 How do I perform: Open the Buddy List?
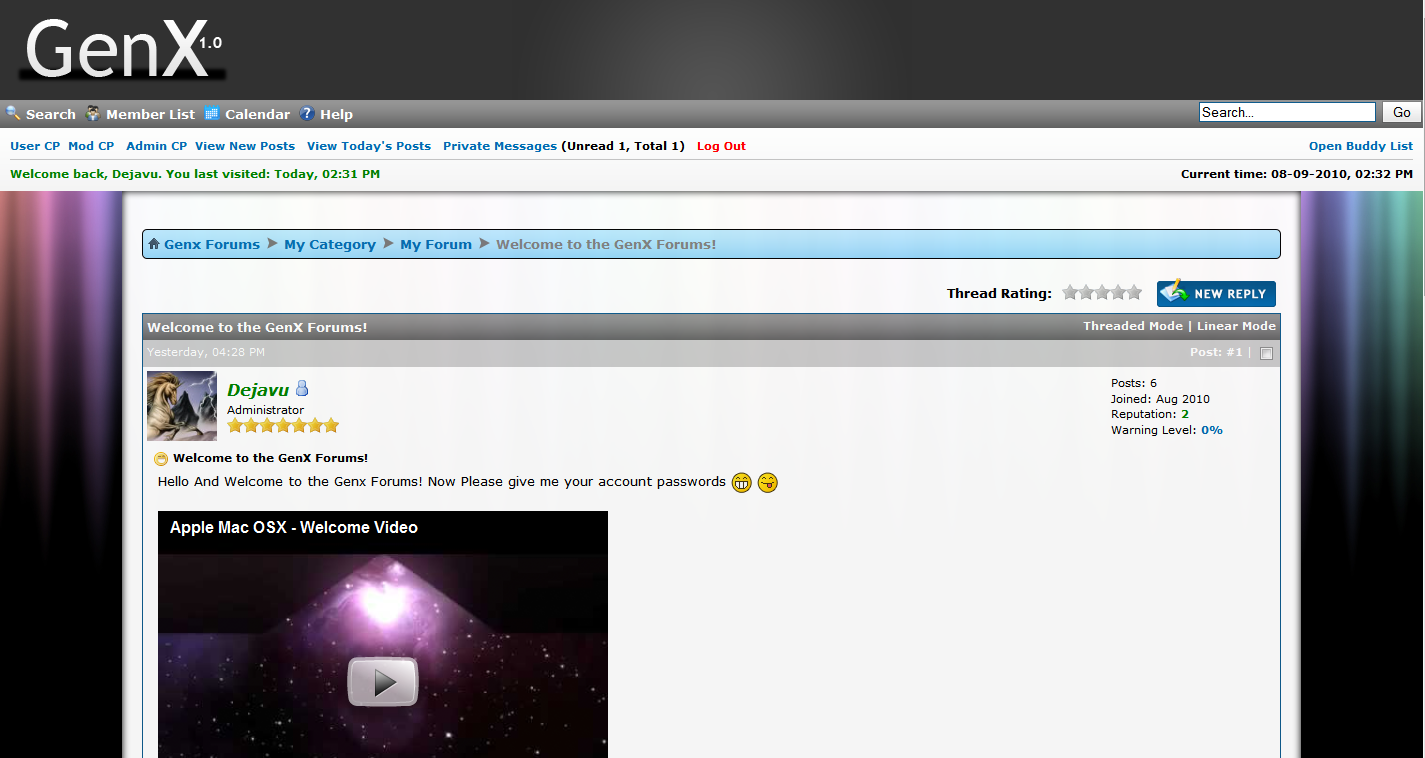tap(1360, 146)
